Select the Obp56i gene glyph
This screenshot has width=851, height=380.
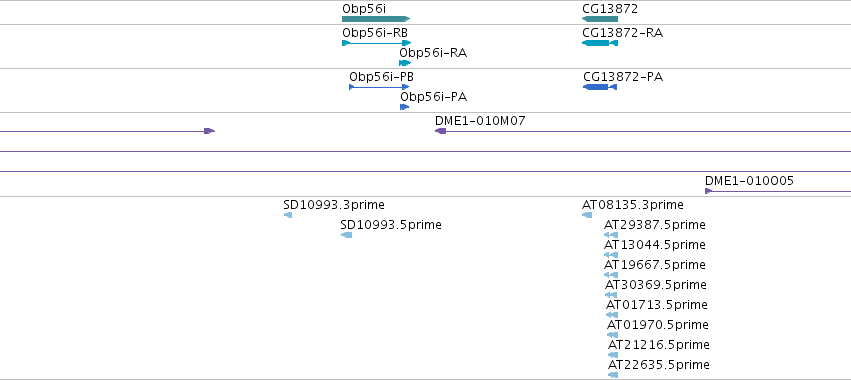coord(376,19)
